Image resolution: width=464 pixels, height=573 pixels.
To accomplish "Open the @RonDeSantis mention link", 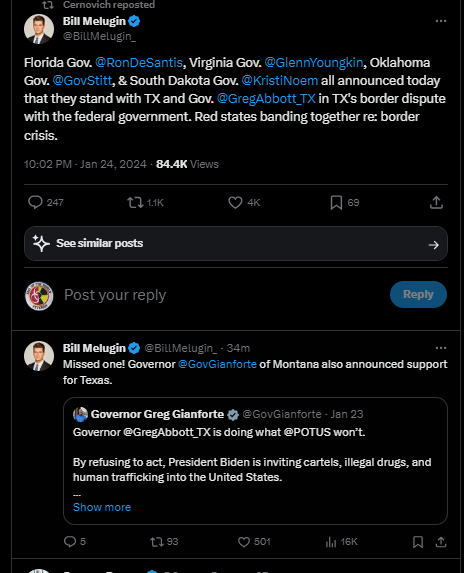I will pos(139,62).
